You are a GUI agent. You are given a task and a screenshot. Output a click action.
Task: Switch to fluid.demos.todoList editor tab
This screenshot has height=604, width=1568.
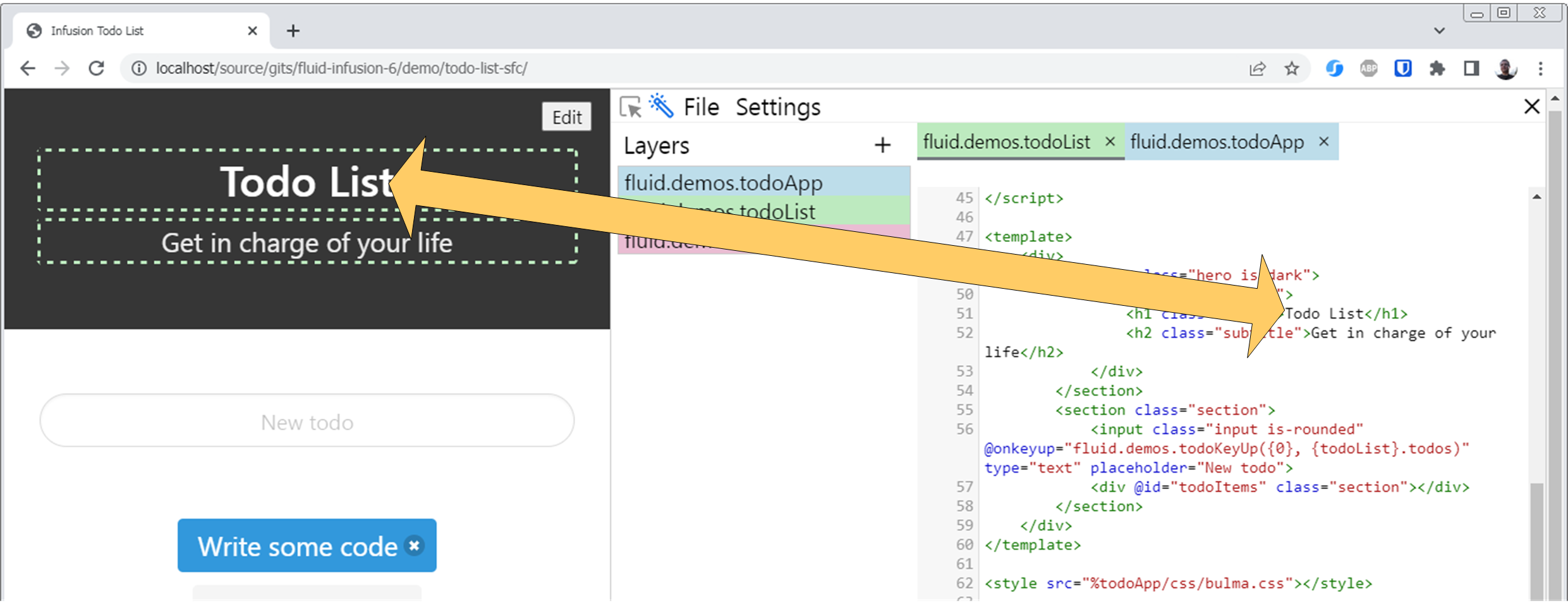point(1006,142)
